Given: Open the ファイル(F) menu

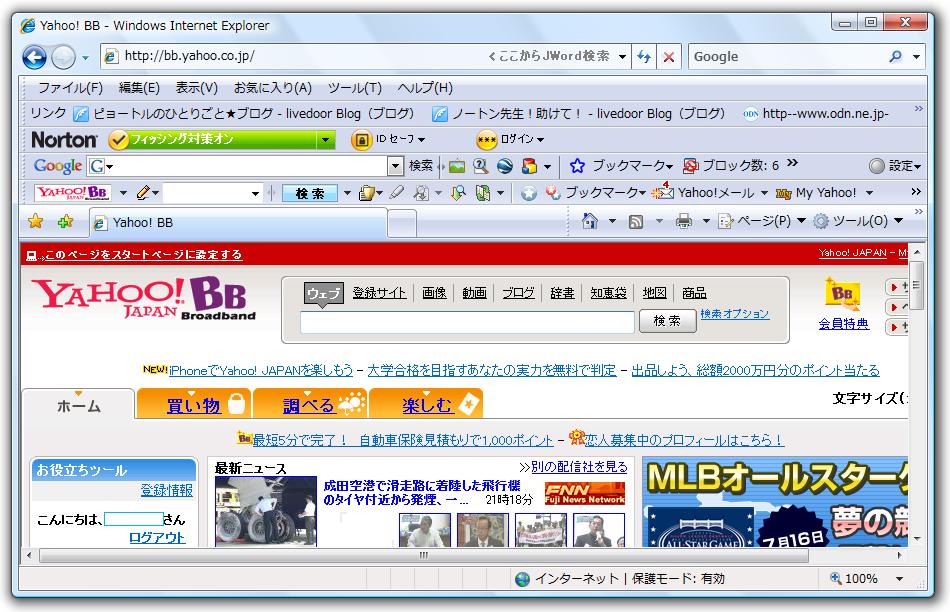Looking at the screenshot, I should [70, 88].
